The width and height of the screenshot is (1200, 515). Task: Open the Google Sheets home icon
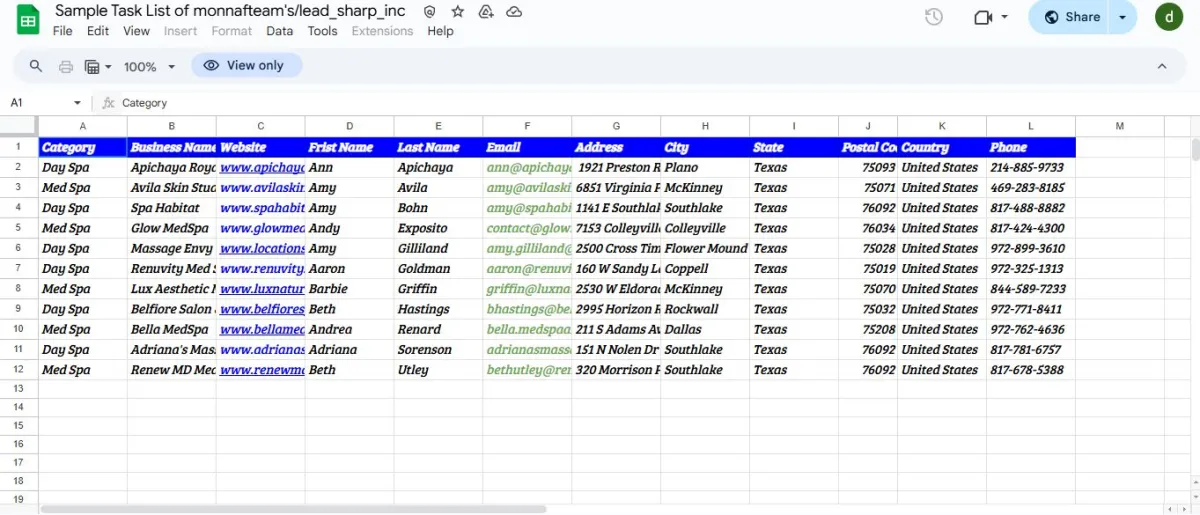click(x=28, y=20)
